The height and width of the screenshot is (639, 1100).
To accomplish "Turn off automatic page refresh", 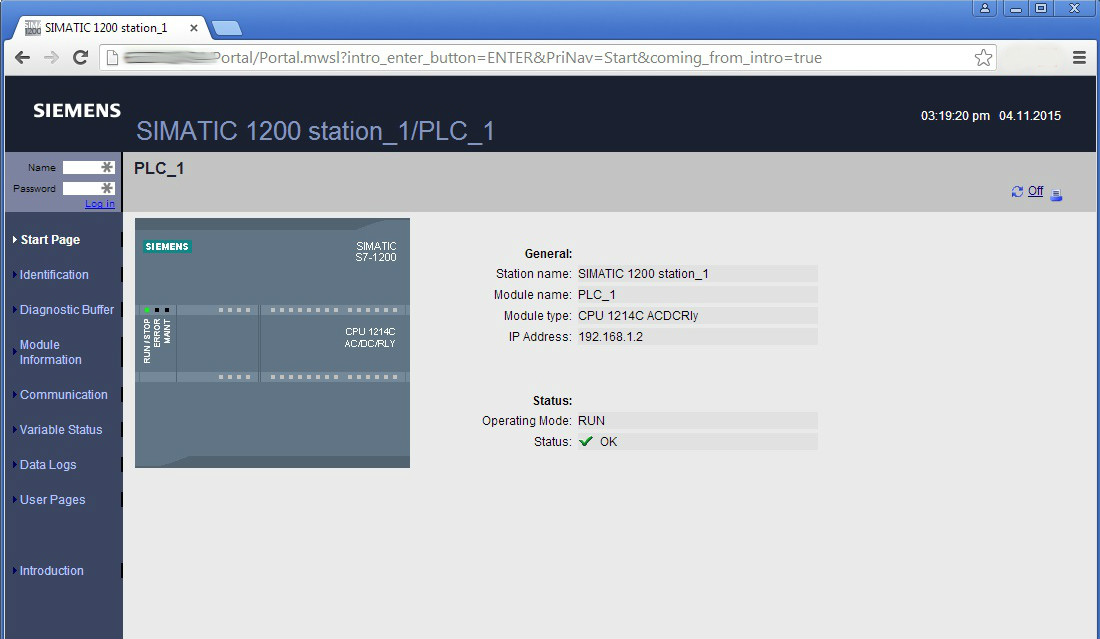I will (1035, 191).
